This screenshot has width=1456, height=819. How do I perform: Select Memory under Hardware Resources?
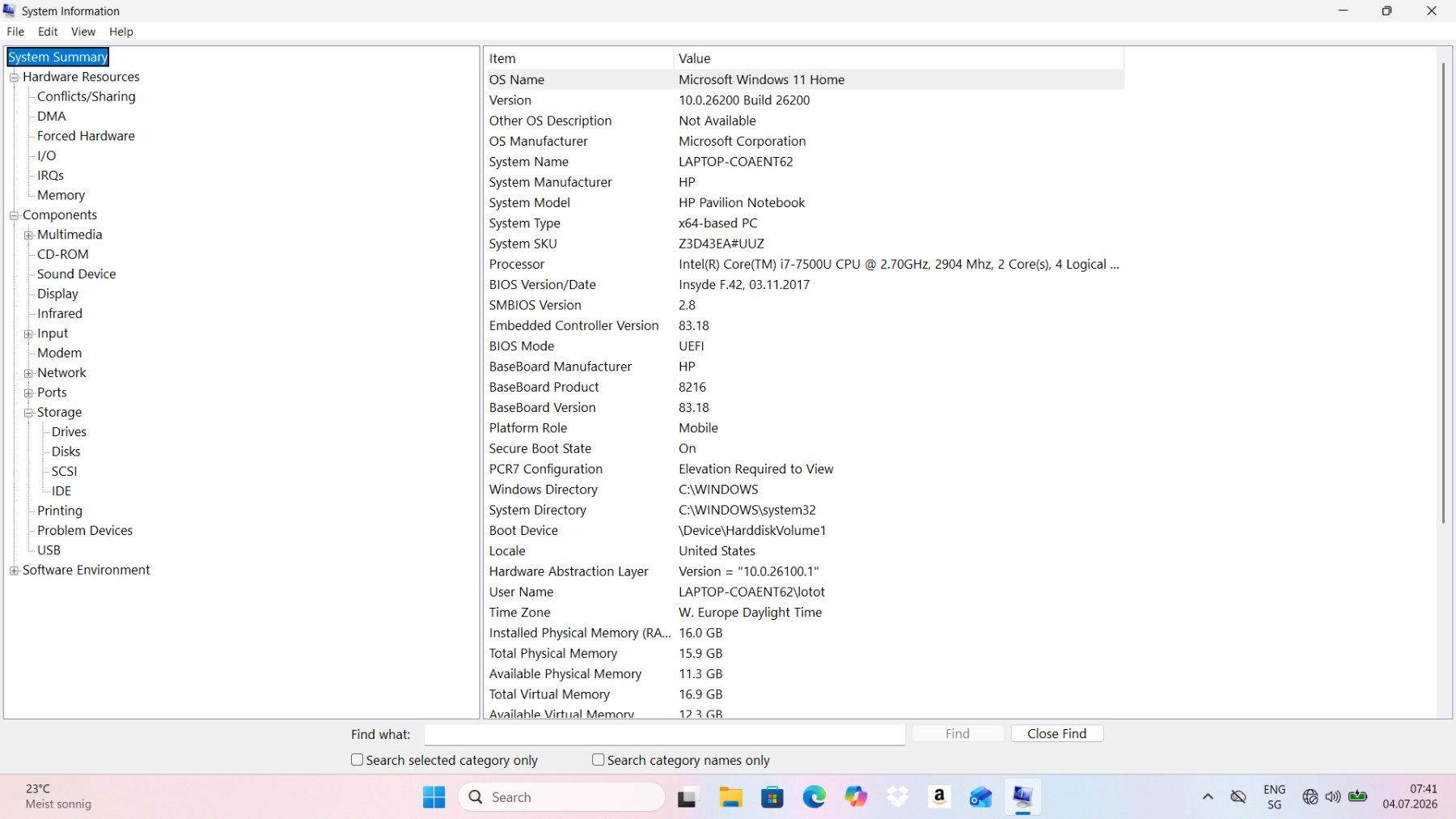[x=61, y=195]
